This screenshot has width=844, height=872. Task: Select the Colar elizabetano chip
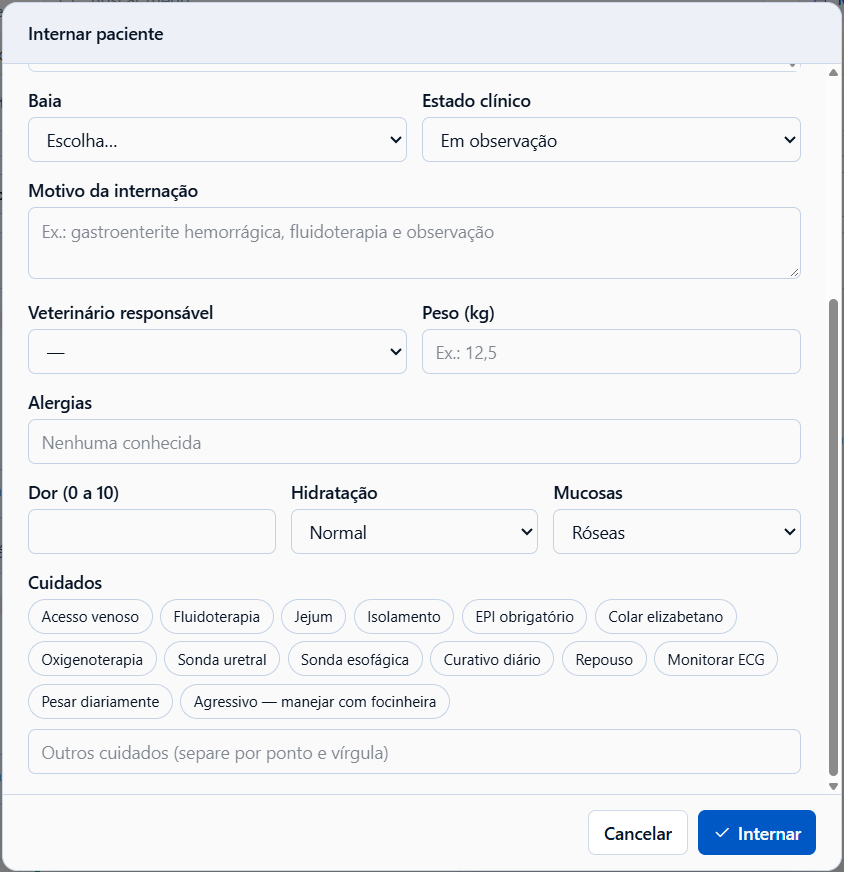666,617
